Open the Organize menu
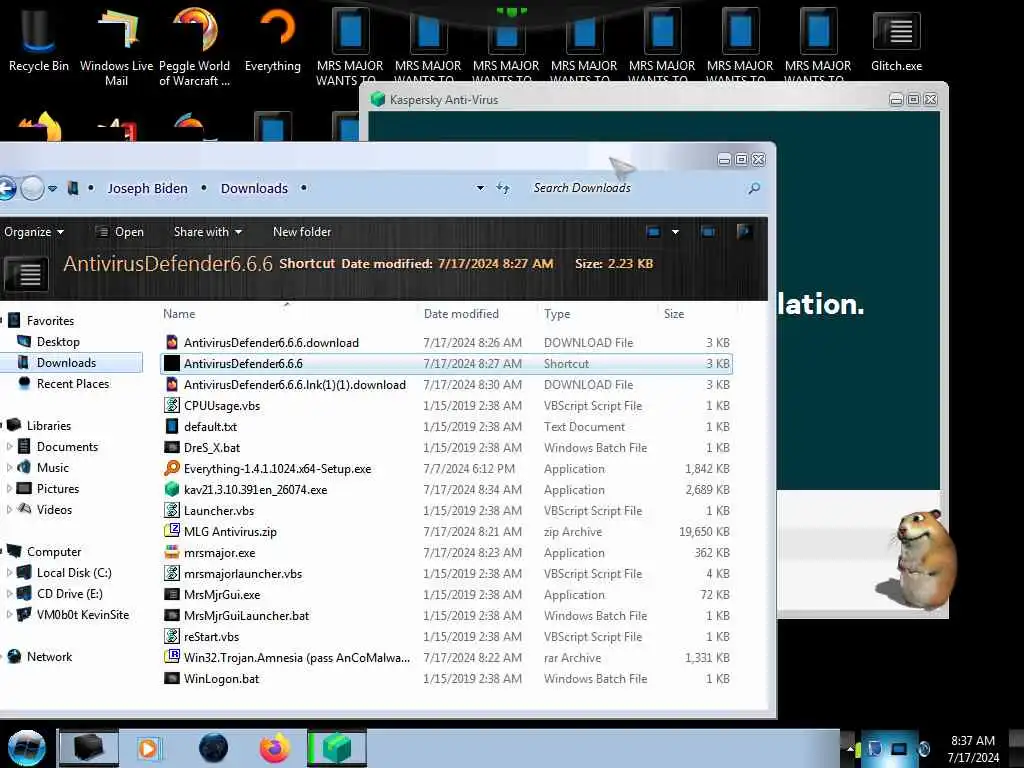Viewport: 1024px width, 768px height. (34, 232)
